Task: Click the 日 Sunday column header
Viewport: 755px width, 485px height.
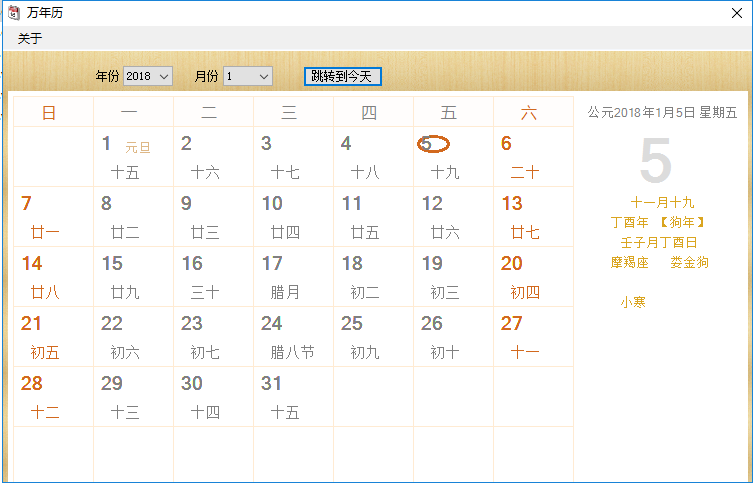Action: tap(53, 112)
